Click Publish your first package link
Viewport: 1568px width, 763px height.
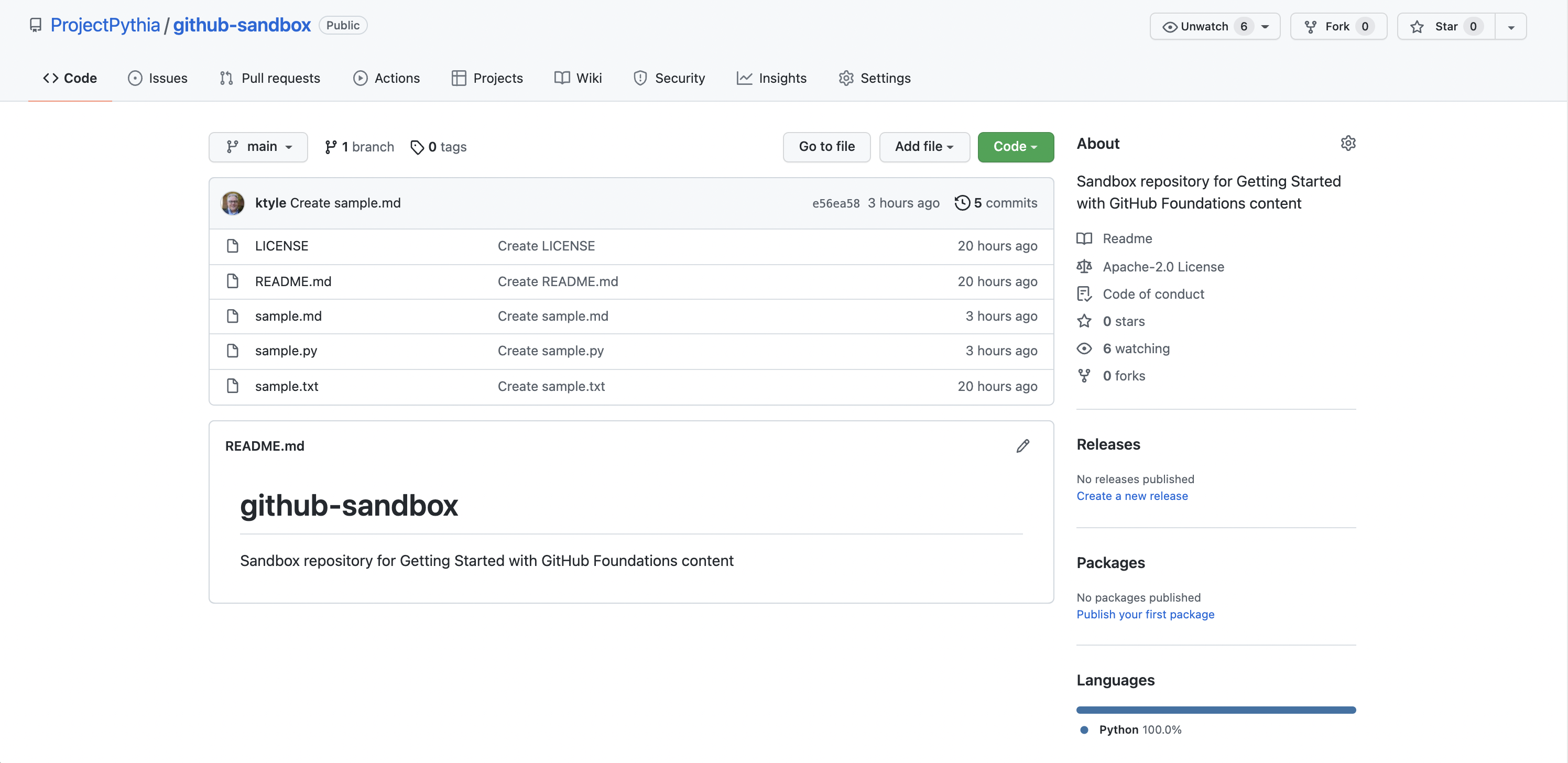tap(1146, 613)
